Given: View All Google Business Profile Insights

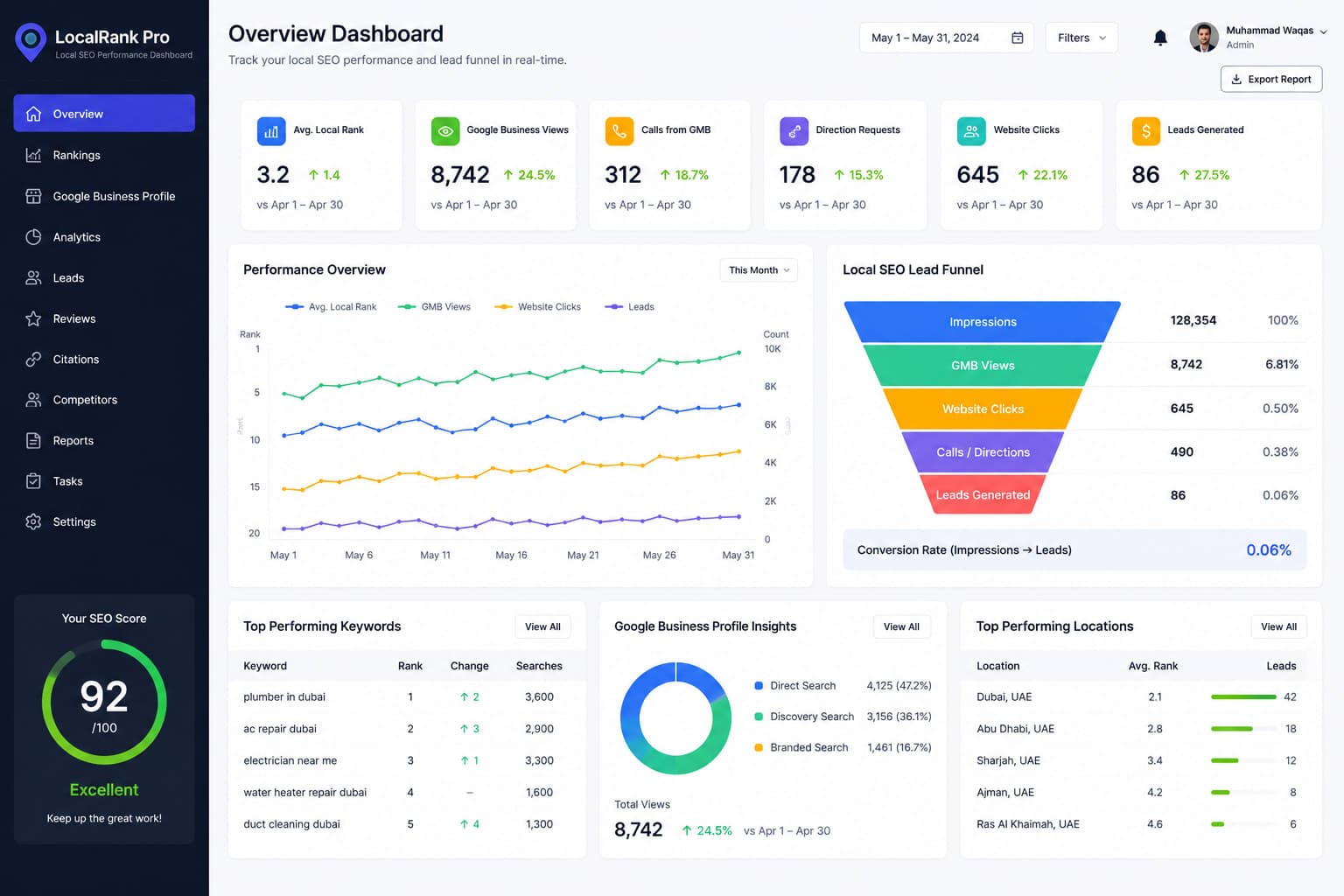Looking at the screenshot, I should [901, 626].
